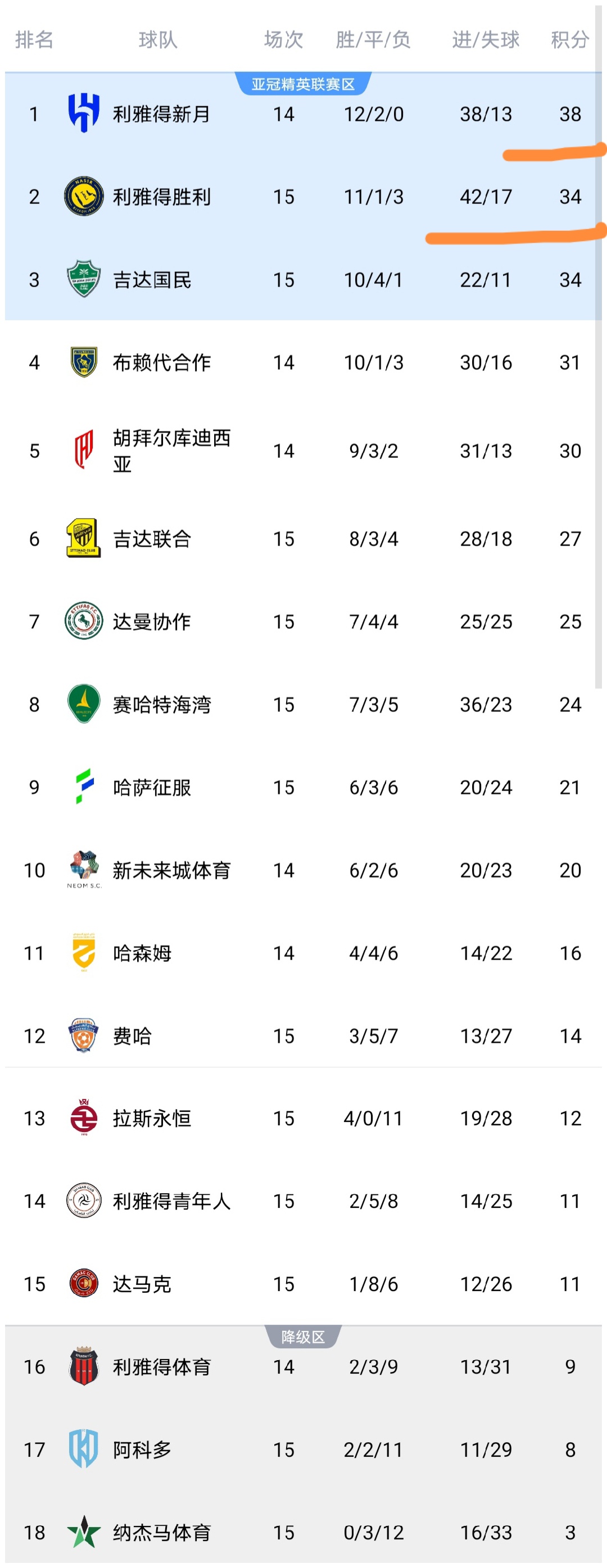The height and width of the screenshot is (1568, 607).
Task: Sort by 进/失球 column header
Action: click(485, 40)
